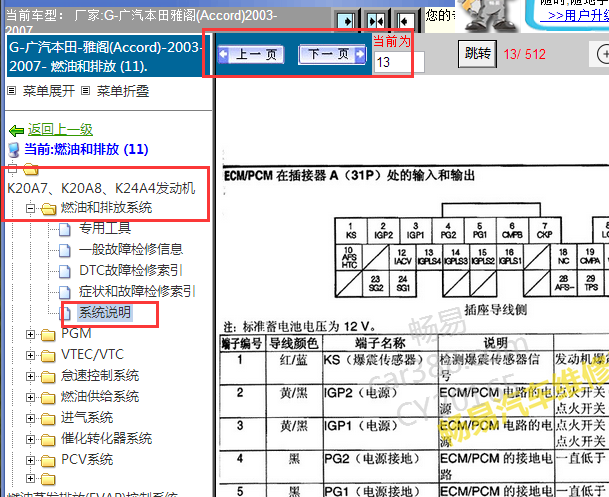This screenshot has width=609, height=497.
Task: Open DTC故障检修索引 page
Action: pos(130,270)
